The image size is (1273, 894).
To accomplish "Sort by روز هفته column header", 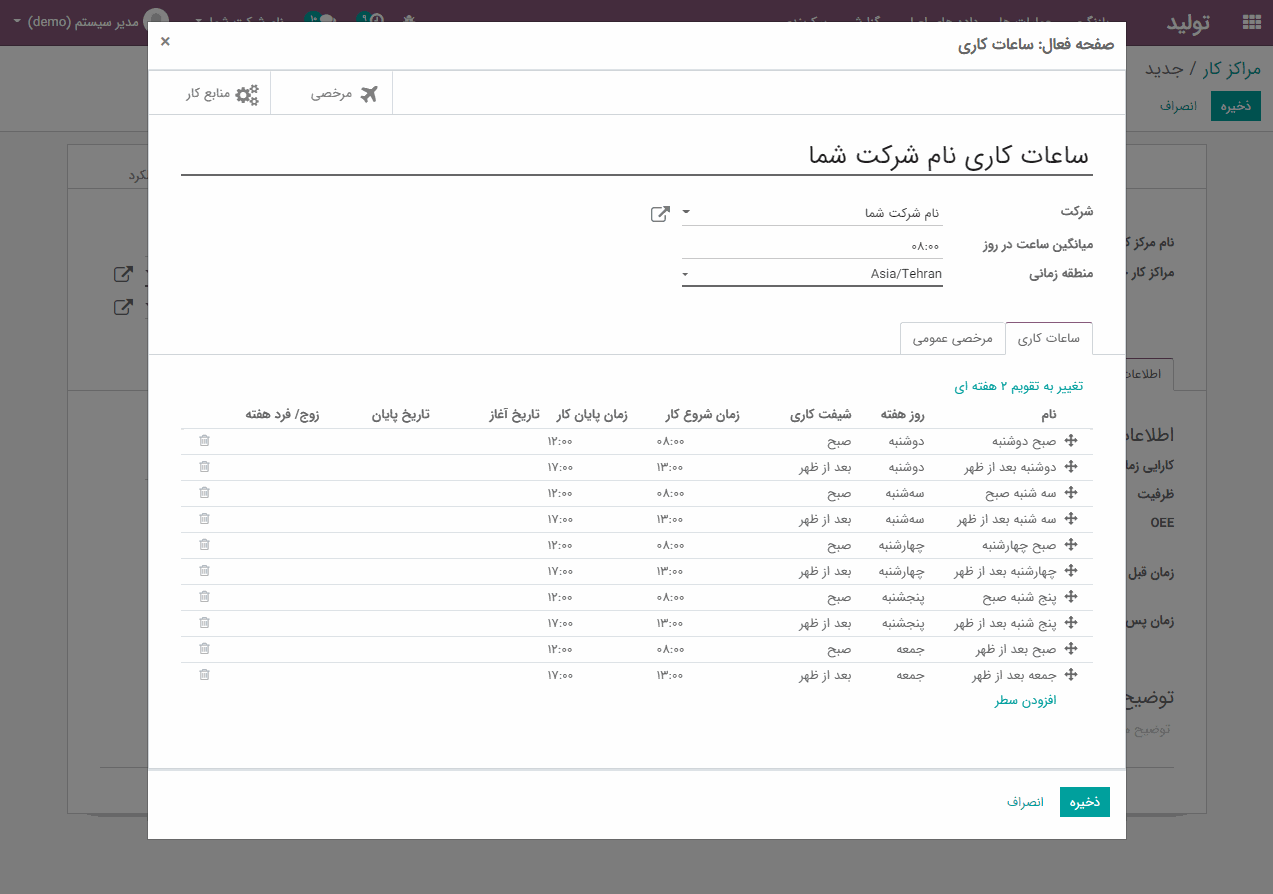I will [903, 415].
